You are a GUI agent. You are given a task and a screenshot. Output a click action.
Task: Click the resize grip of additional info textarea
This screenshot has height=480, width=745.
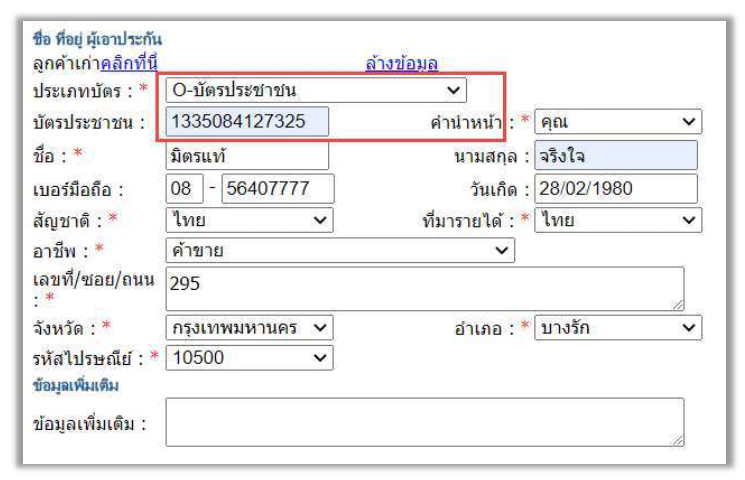[678, 441]
